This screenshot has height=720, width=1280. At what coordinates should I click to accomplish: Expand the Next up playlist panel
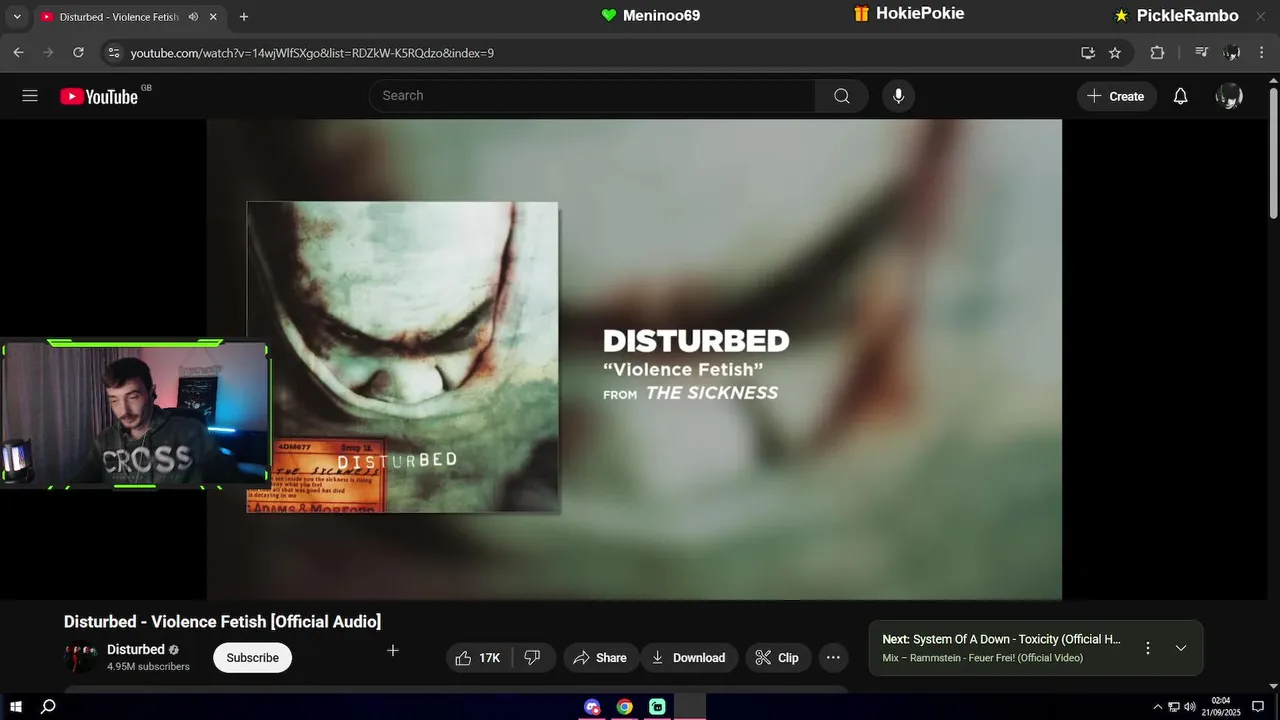(1181, 648)
